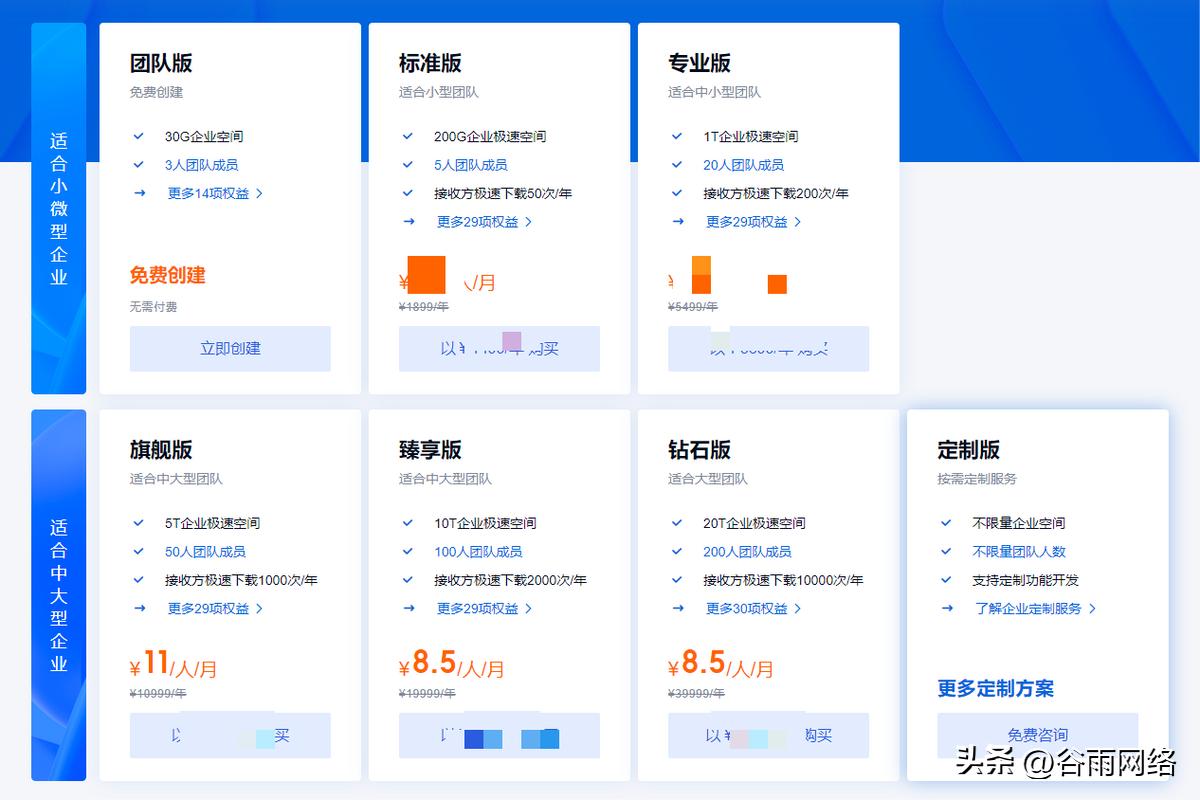Image resolution: width=1200 pixels, height=800 pixels.
Task: Click the 免费咨询 button in 定制版
Action: coord(1040,734)
